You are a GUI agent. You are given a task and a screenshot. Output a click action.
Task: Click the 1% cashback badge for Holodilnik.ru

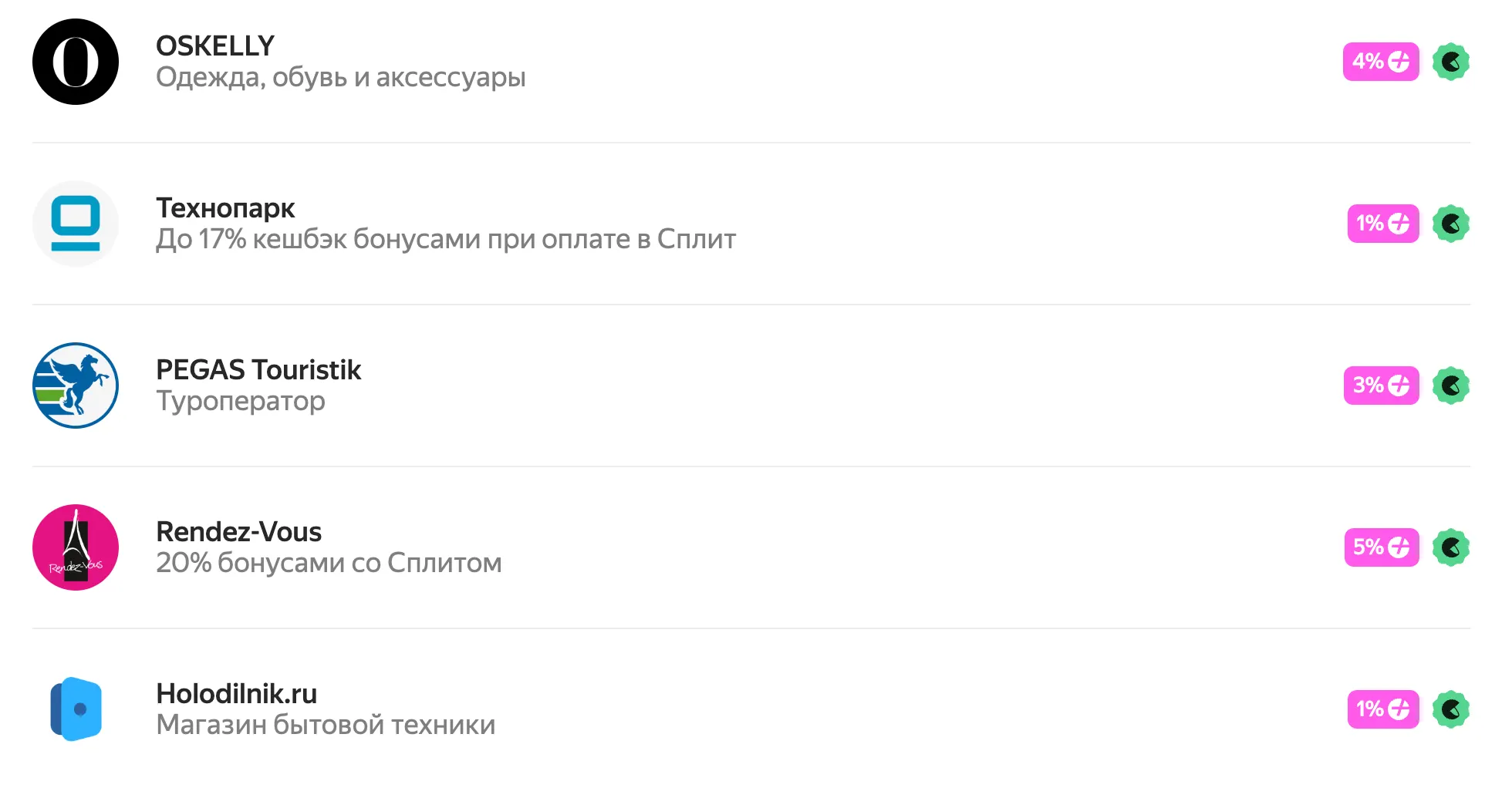click(1382, 709)
